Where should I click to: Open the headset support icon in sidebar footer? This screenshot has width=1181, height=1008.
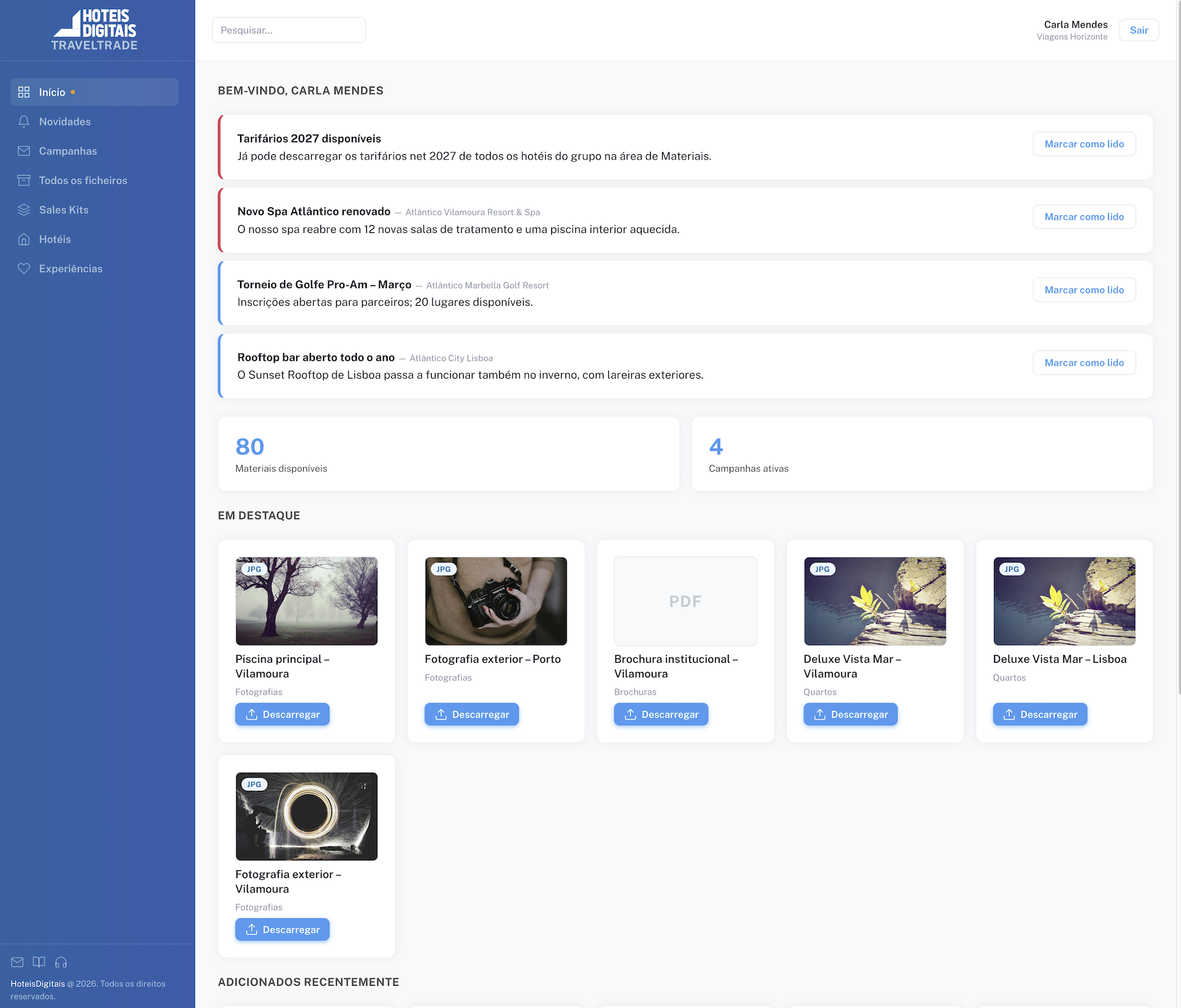point(61,962)
